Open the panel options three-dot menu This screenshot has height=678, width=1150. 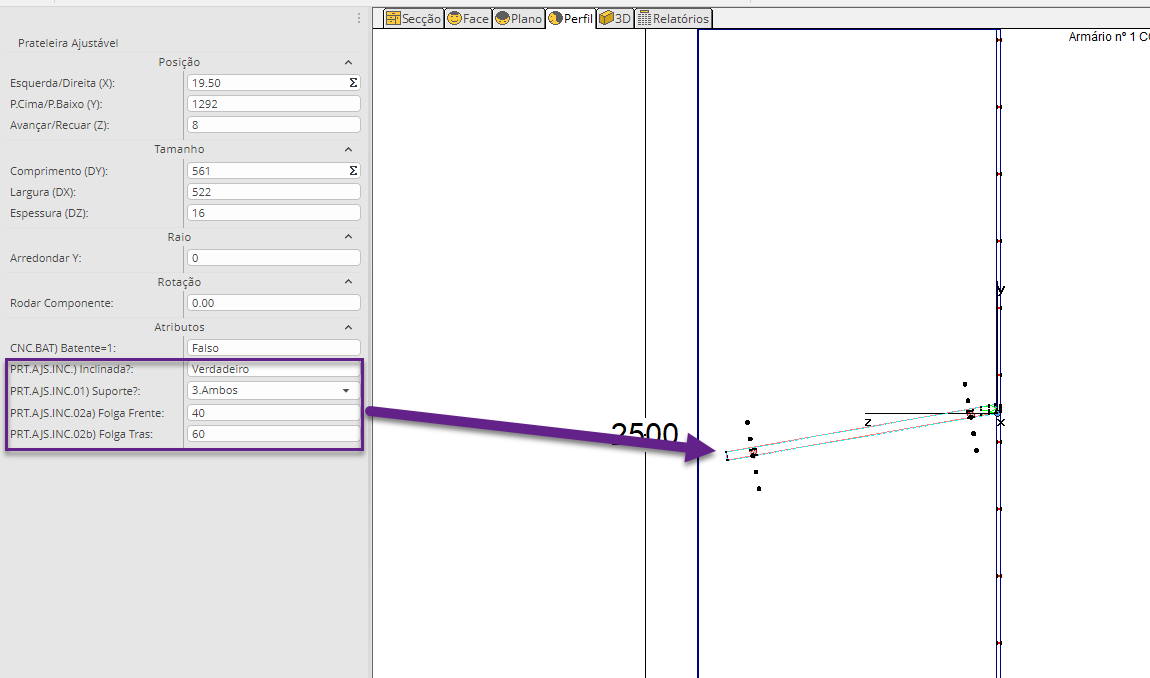tap(359, 18)
